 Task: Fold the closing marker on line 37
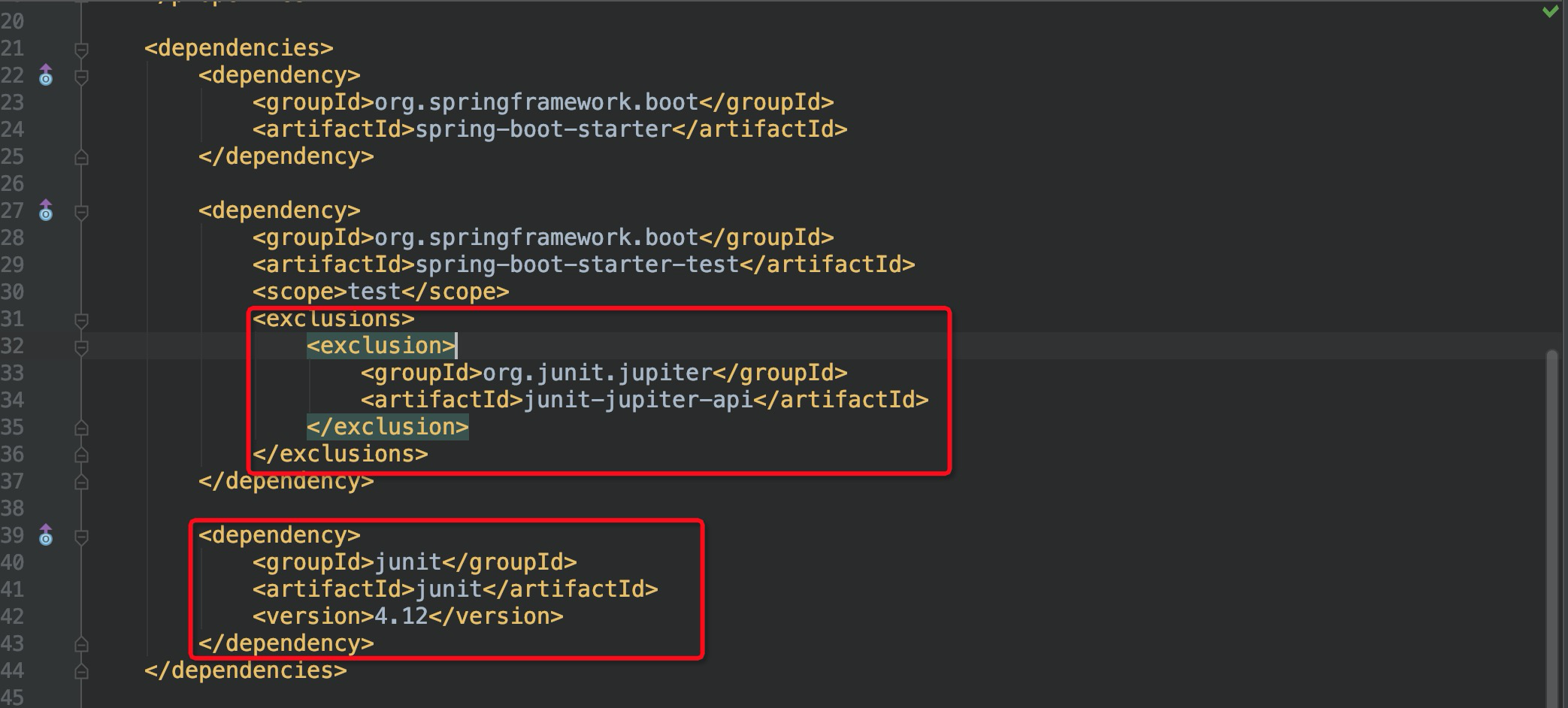[81, 482]
